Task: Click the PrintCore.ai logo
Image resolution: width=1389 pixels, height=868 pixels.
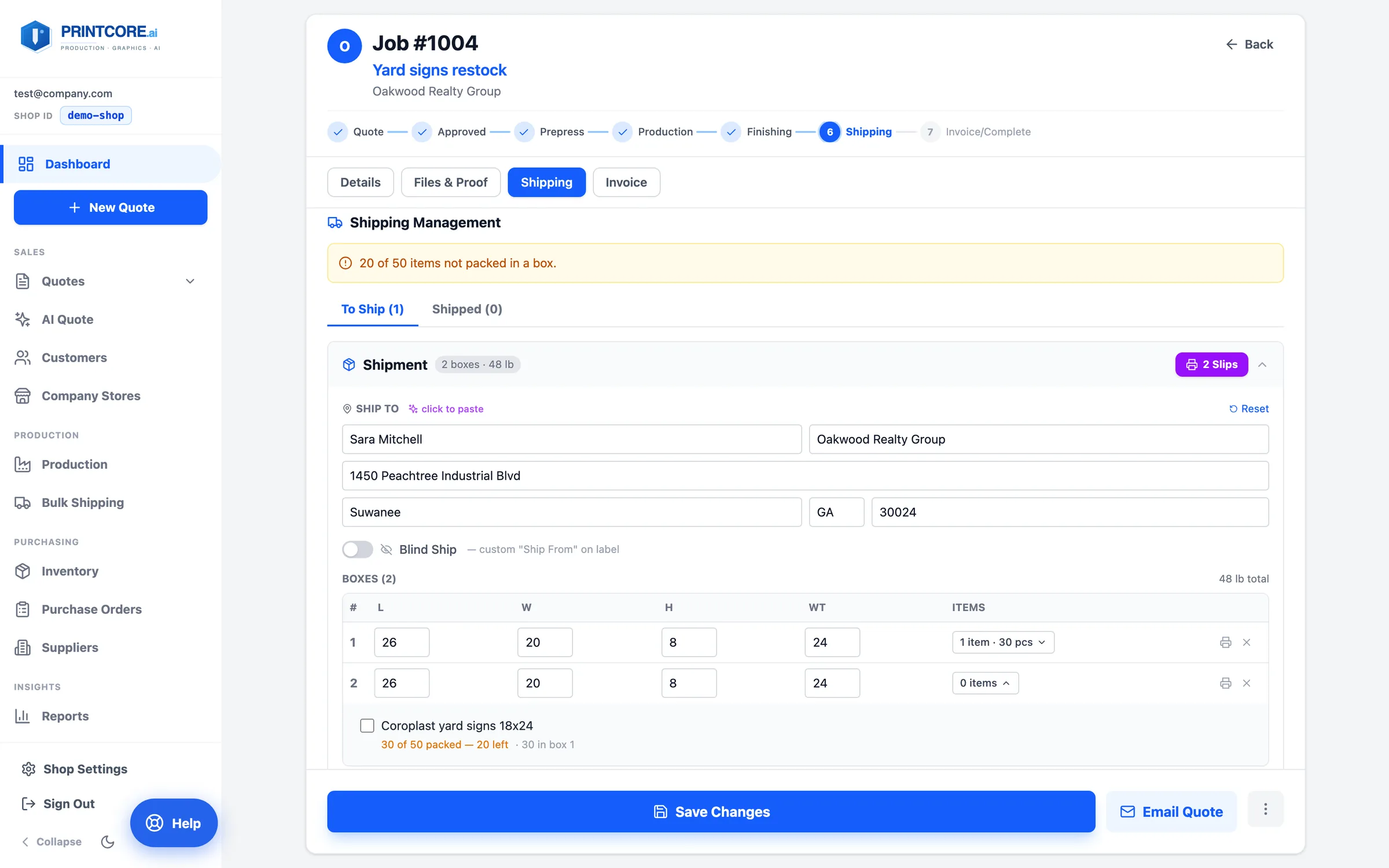Action: coord(89,36)
